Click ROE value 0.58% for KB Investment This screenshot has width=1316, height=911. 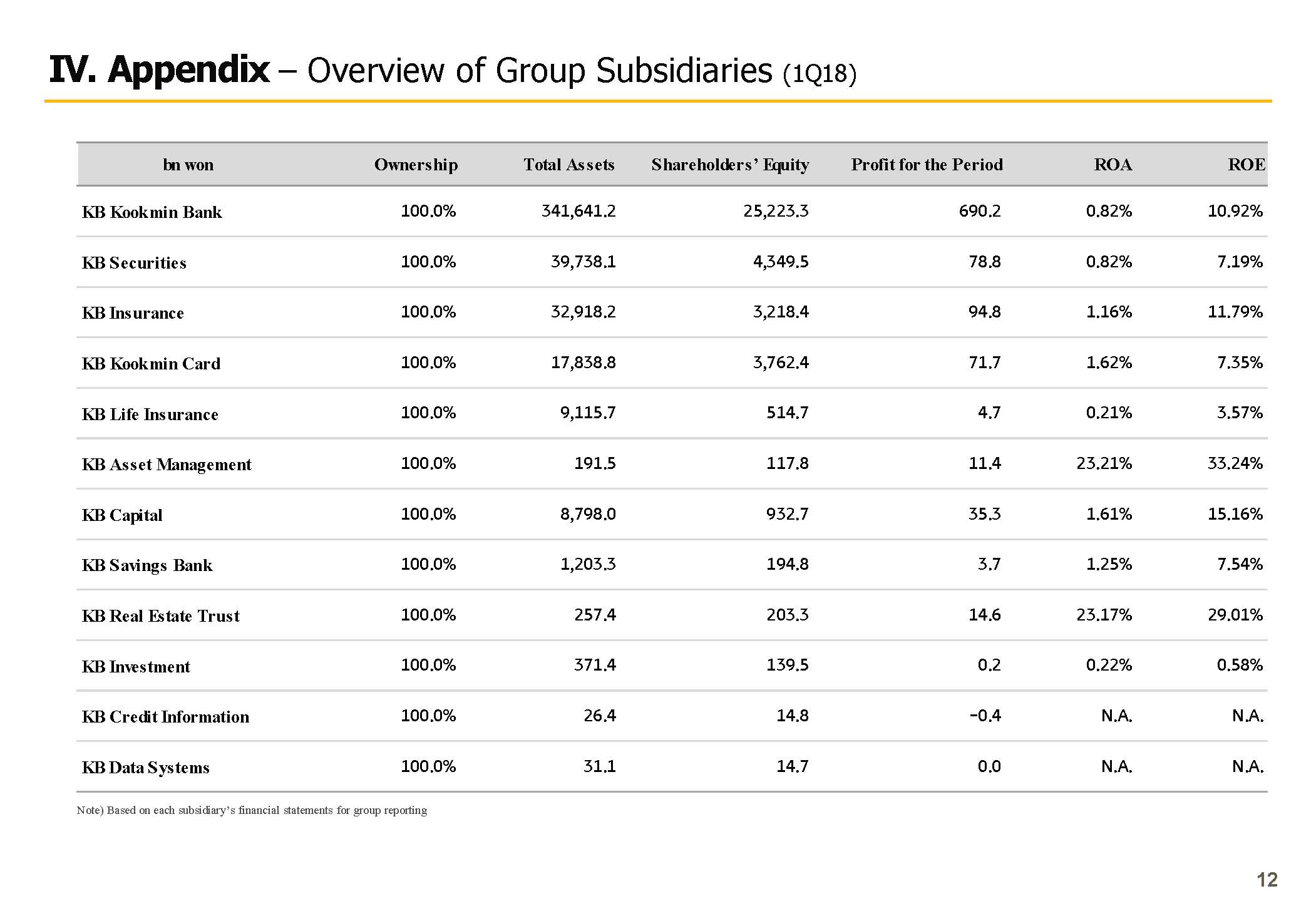1240,665
